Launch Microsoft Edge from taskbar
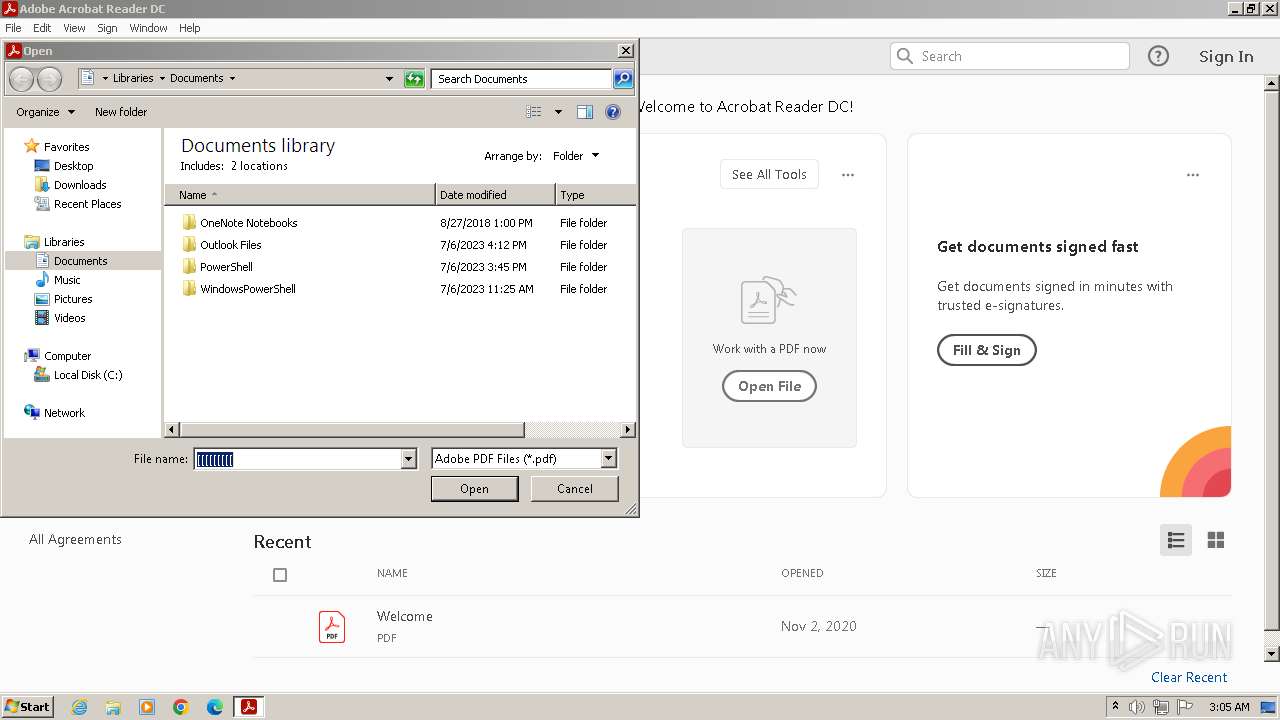 (215, 707)
